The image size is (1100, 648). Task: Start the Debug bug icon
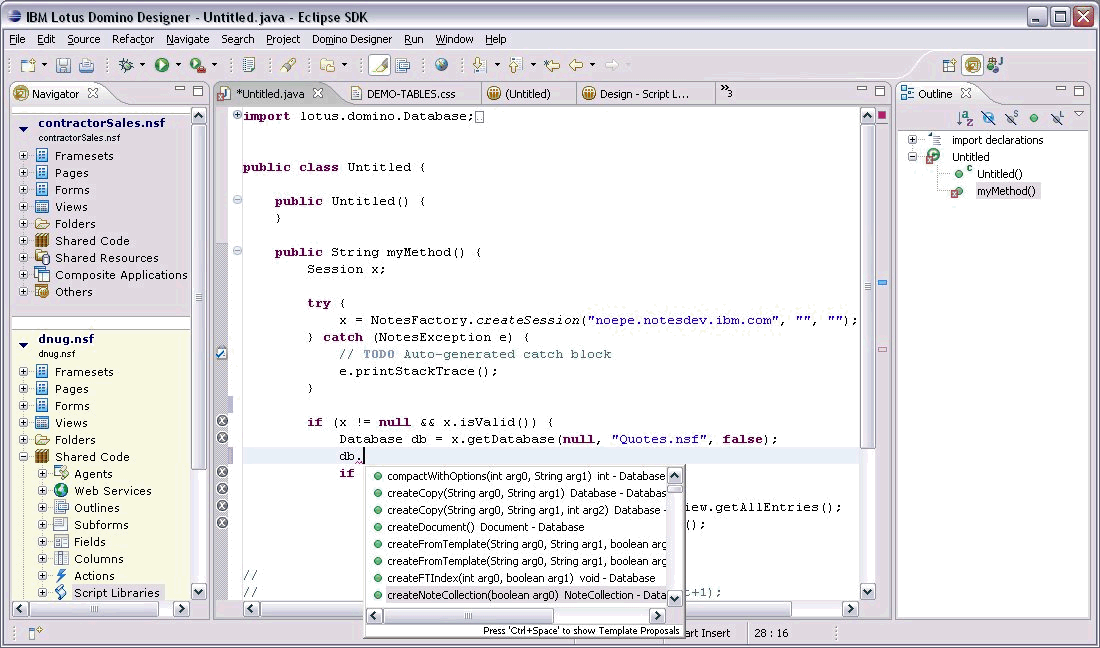coord(126,65)
